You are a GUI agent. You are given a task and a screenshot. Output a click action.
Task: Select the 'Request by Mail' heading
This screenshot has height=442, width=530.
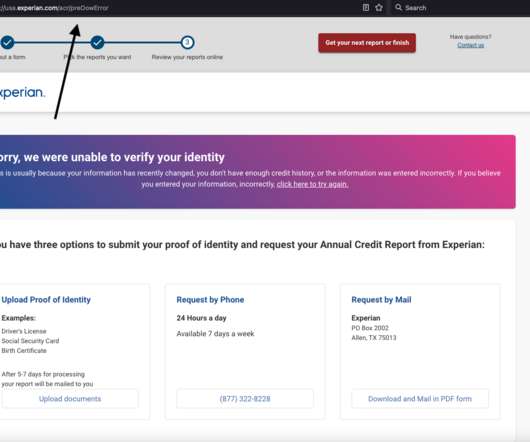click(381, 300)
